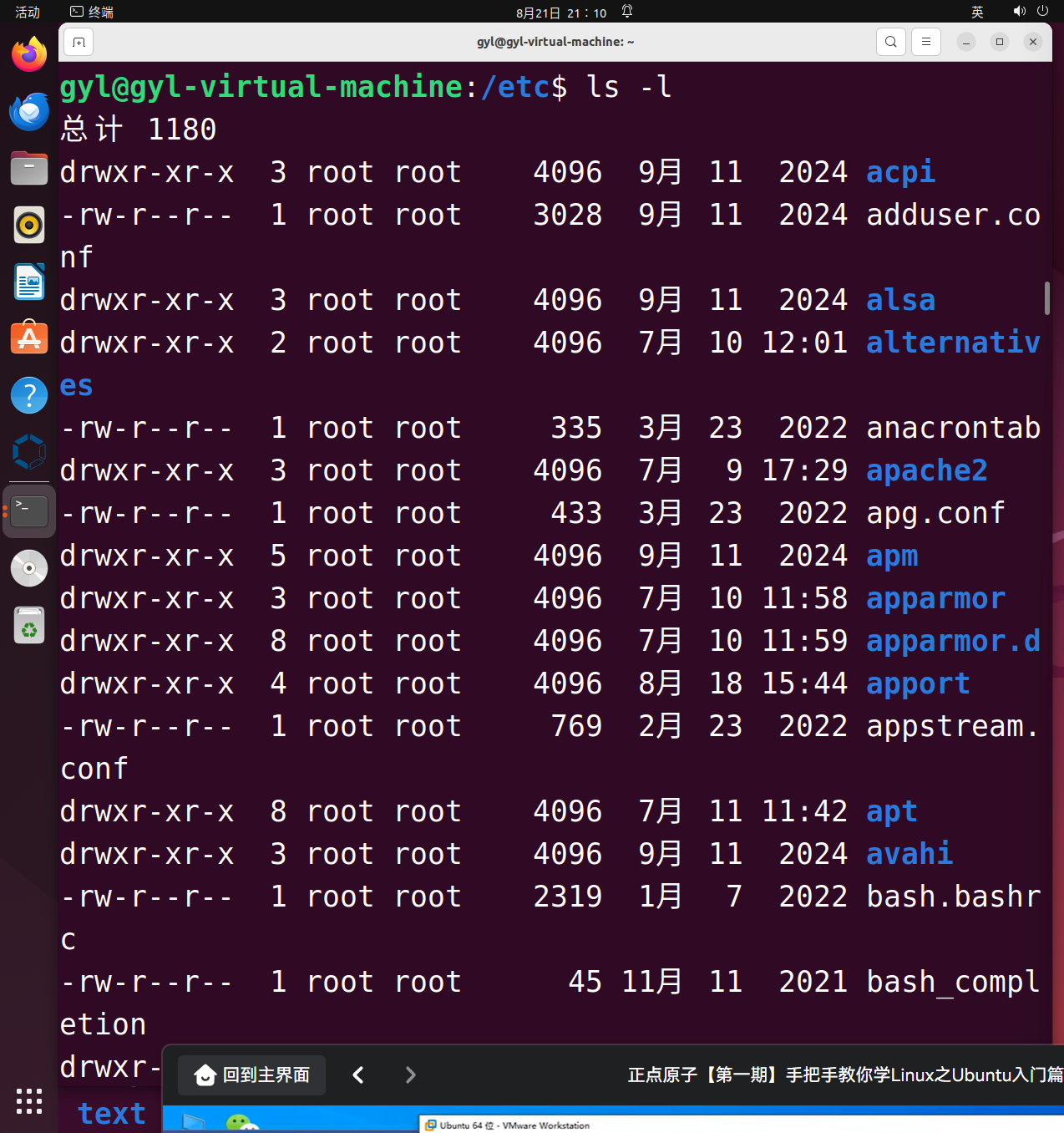Click the 15:44 timestamp of apport

(x=805, y=683)
